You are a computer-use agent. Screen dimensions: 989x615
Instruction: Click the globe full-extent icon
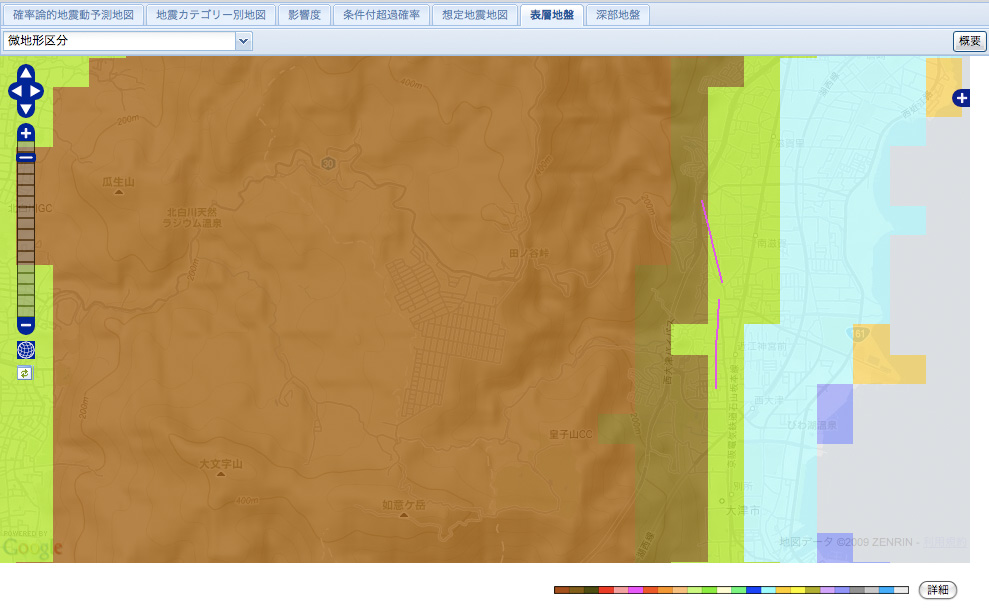pos(25,350)
